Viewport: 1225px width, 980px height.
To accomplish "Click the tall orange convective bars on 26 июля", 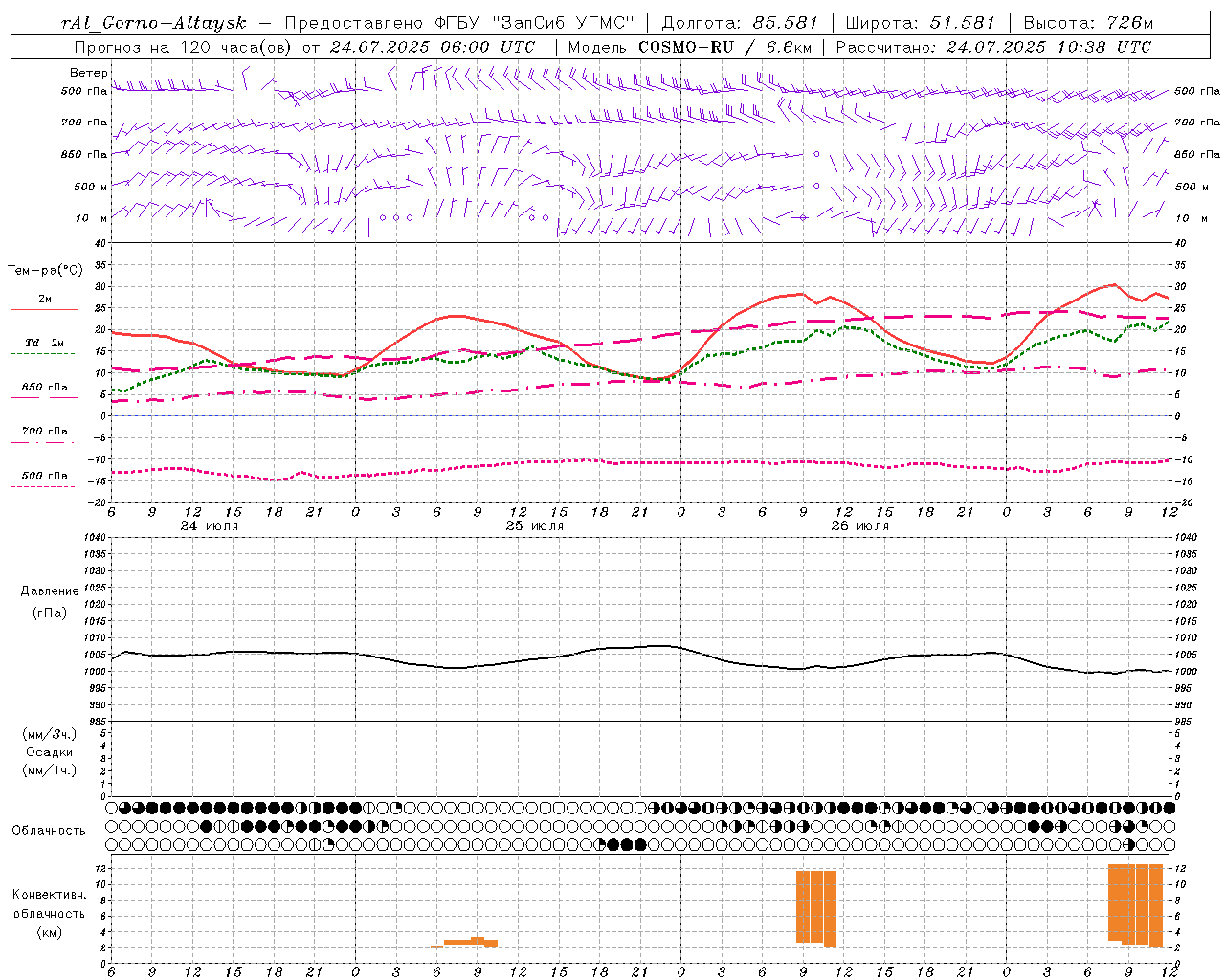I will (x=816, y=907).
